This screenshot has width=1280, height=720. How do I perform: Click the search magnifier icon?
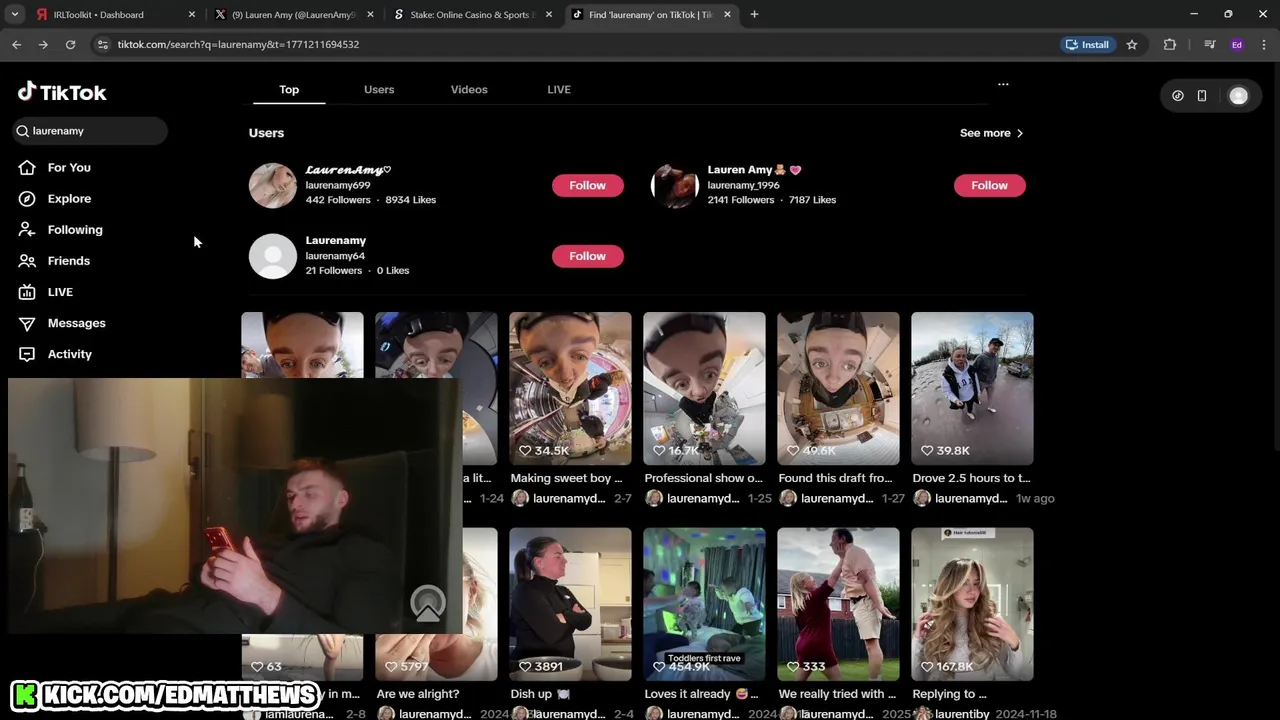point(22,131)
